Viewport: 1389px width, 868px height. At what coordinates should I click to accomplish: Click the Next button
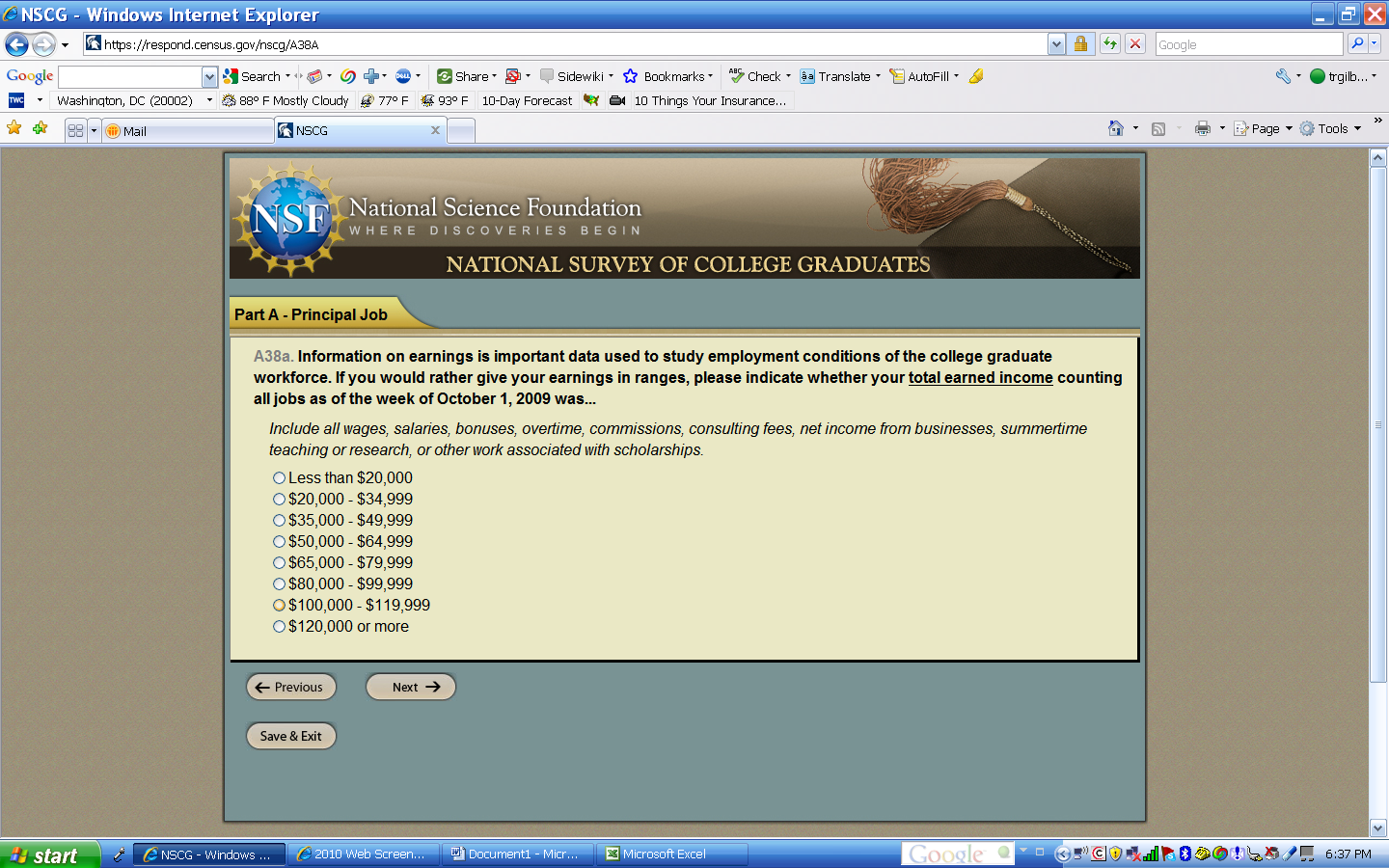click(x=410, y=687)
